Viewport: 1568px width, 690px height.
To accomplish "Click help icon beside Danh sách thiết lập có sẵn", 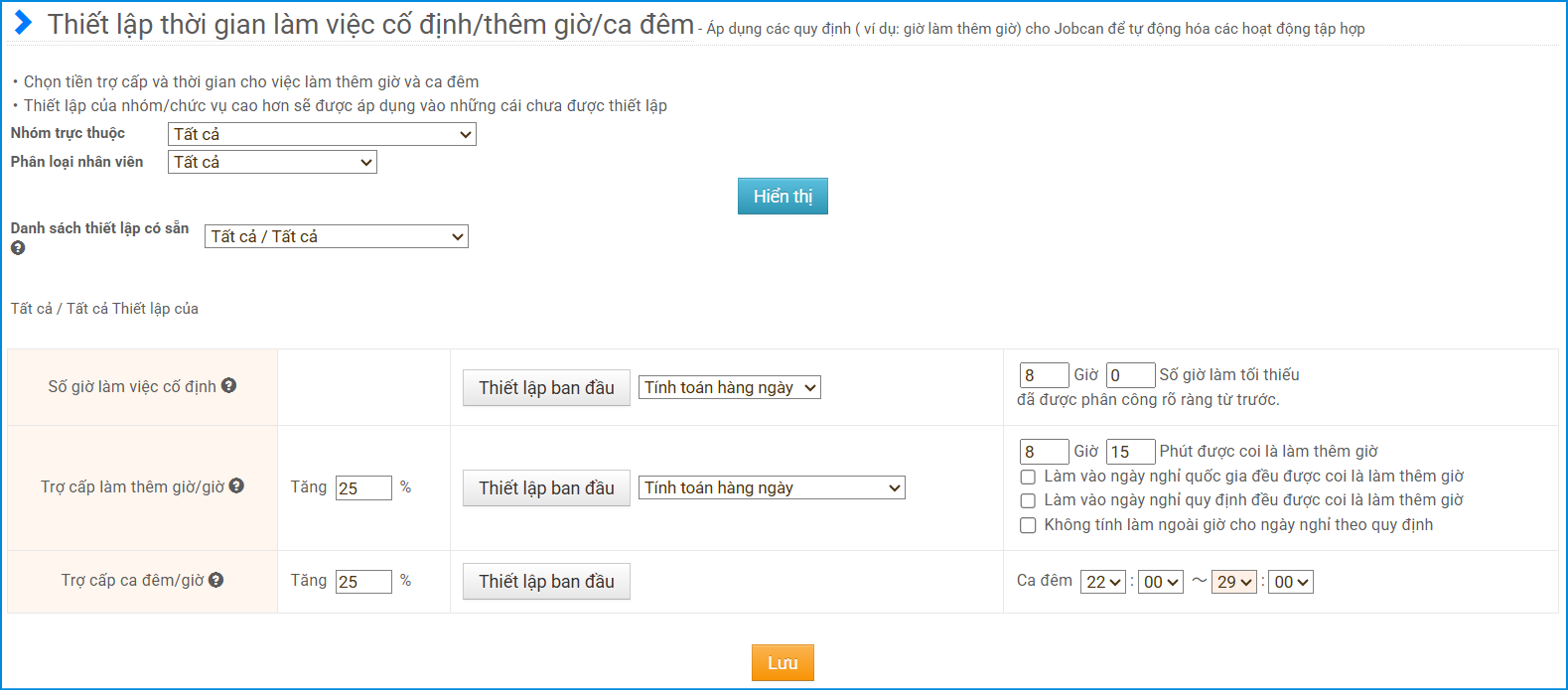I will 18,248.
